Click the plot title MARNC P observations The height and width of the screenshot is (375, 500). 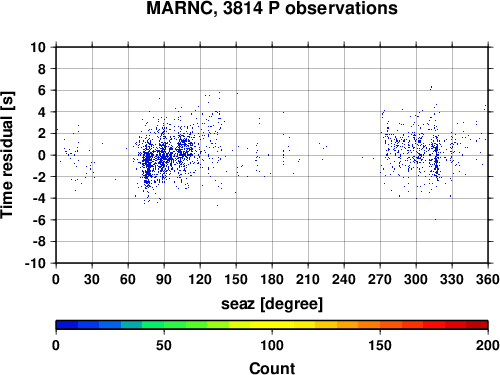(272, 8)
